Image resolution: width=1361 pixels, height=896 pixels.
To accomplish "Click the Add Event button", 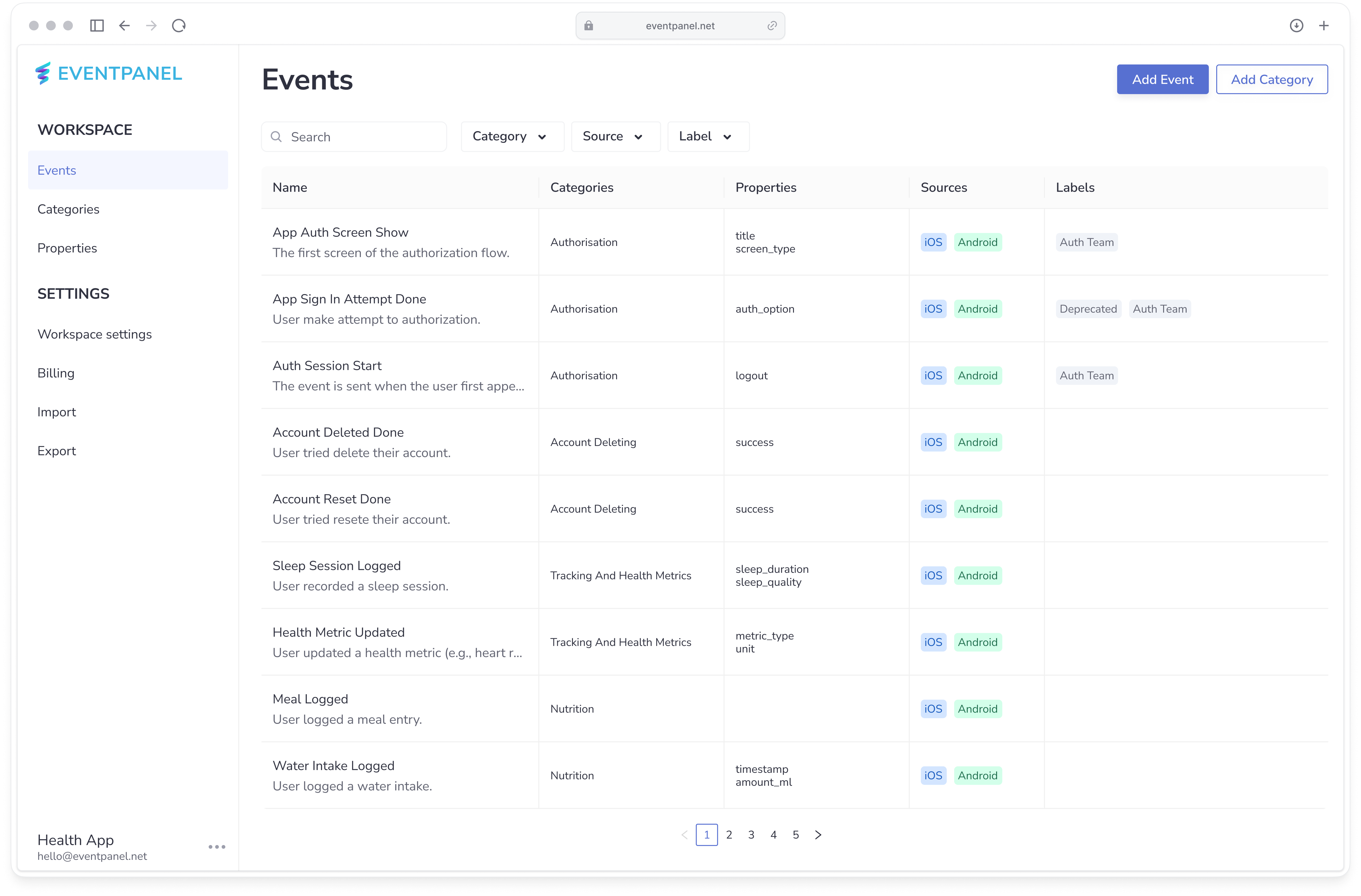I will (x=1162, y=79).
